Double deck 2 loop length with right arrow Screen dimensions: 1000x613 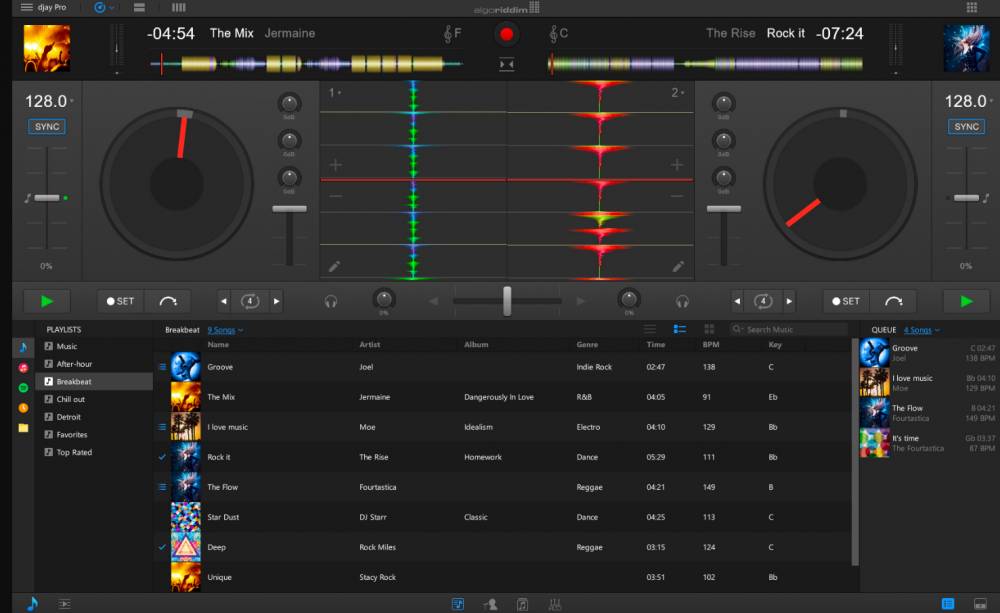(x=789, y=301)
